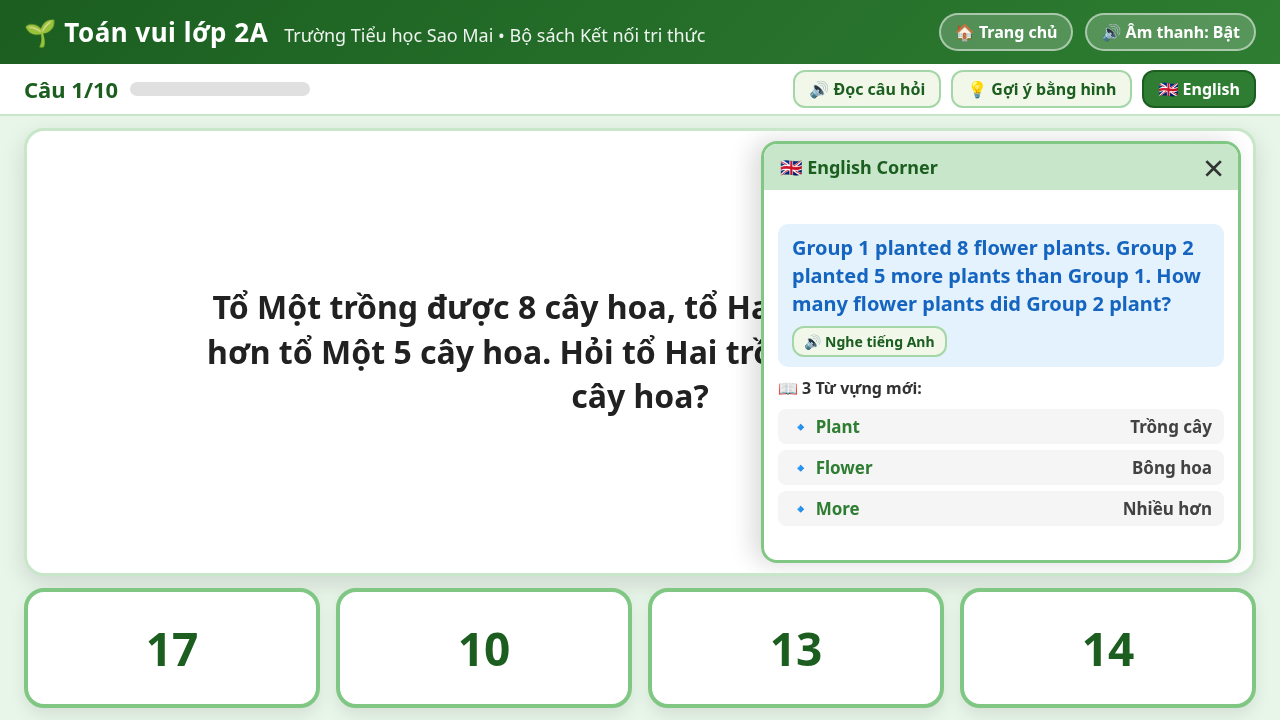Toggle the English translation panel
This screenshot has width=1280, height=720.
tap(1199, 89)
